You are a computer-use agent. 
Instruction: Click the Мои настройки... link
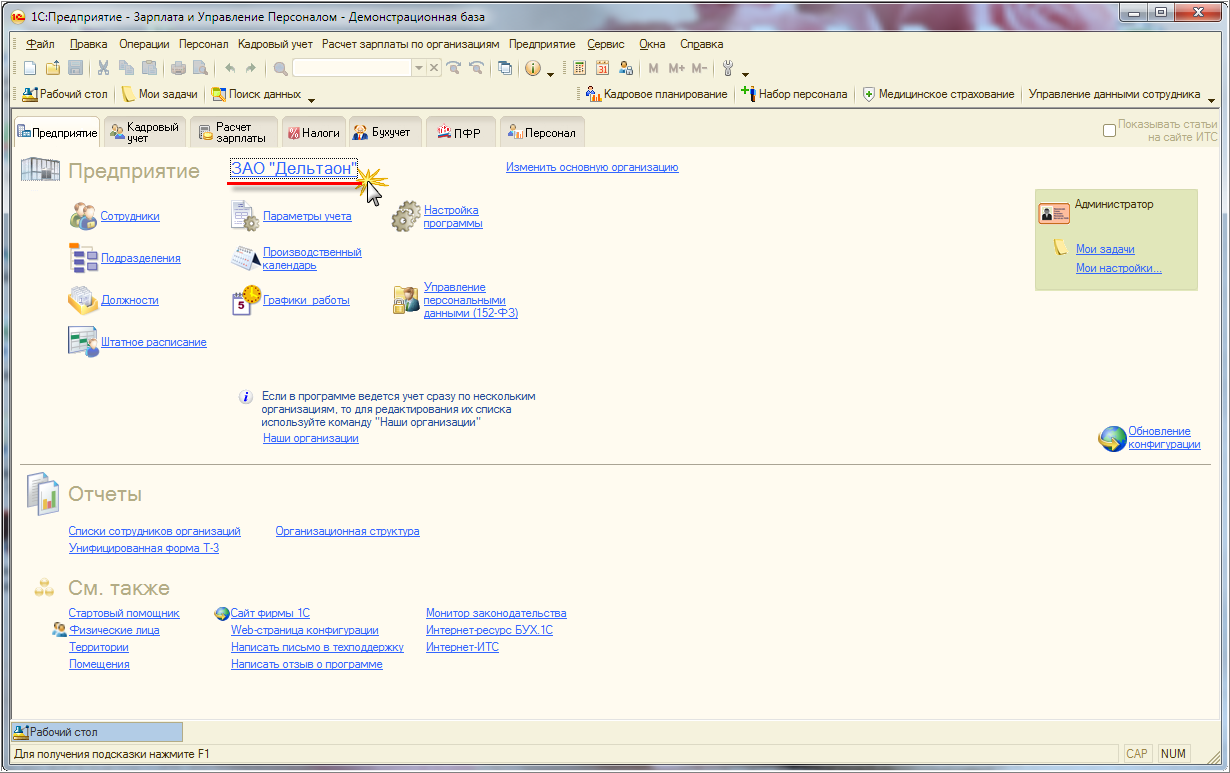click(x=1118, y=268)
